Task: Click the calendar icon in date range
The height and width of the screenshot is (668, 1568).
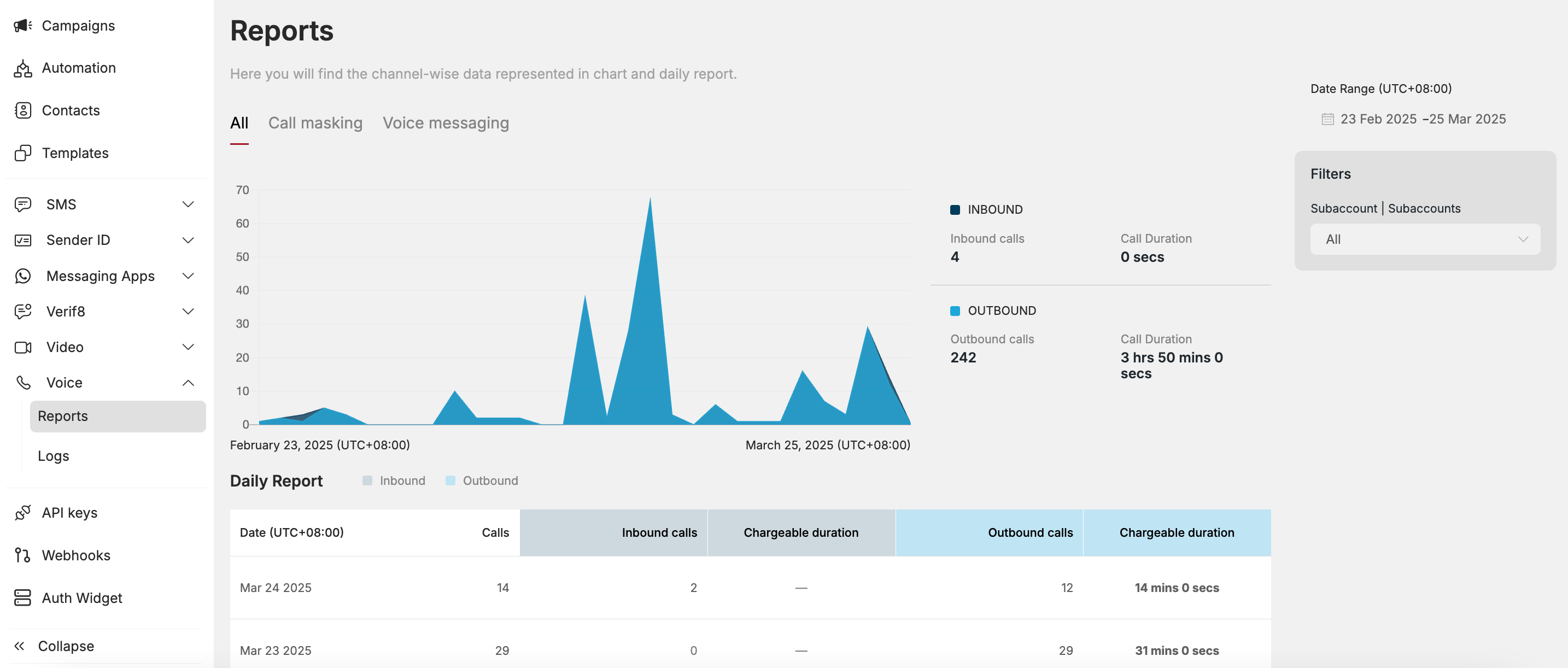Action: point(1327,119)
